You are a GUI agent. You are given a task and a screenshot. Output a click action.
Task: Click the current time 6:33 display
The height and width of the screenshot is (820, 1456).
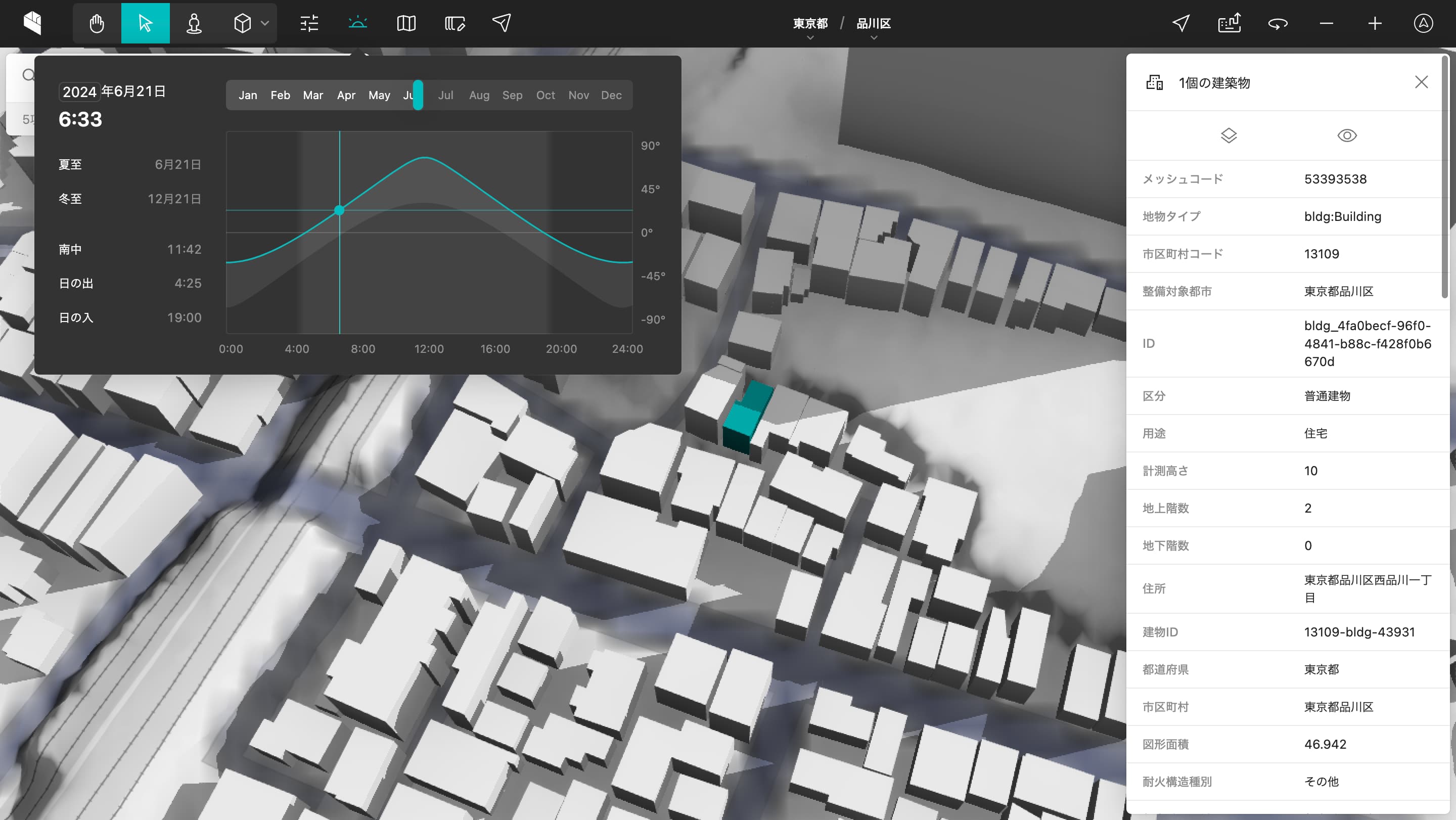(80, 119)
